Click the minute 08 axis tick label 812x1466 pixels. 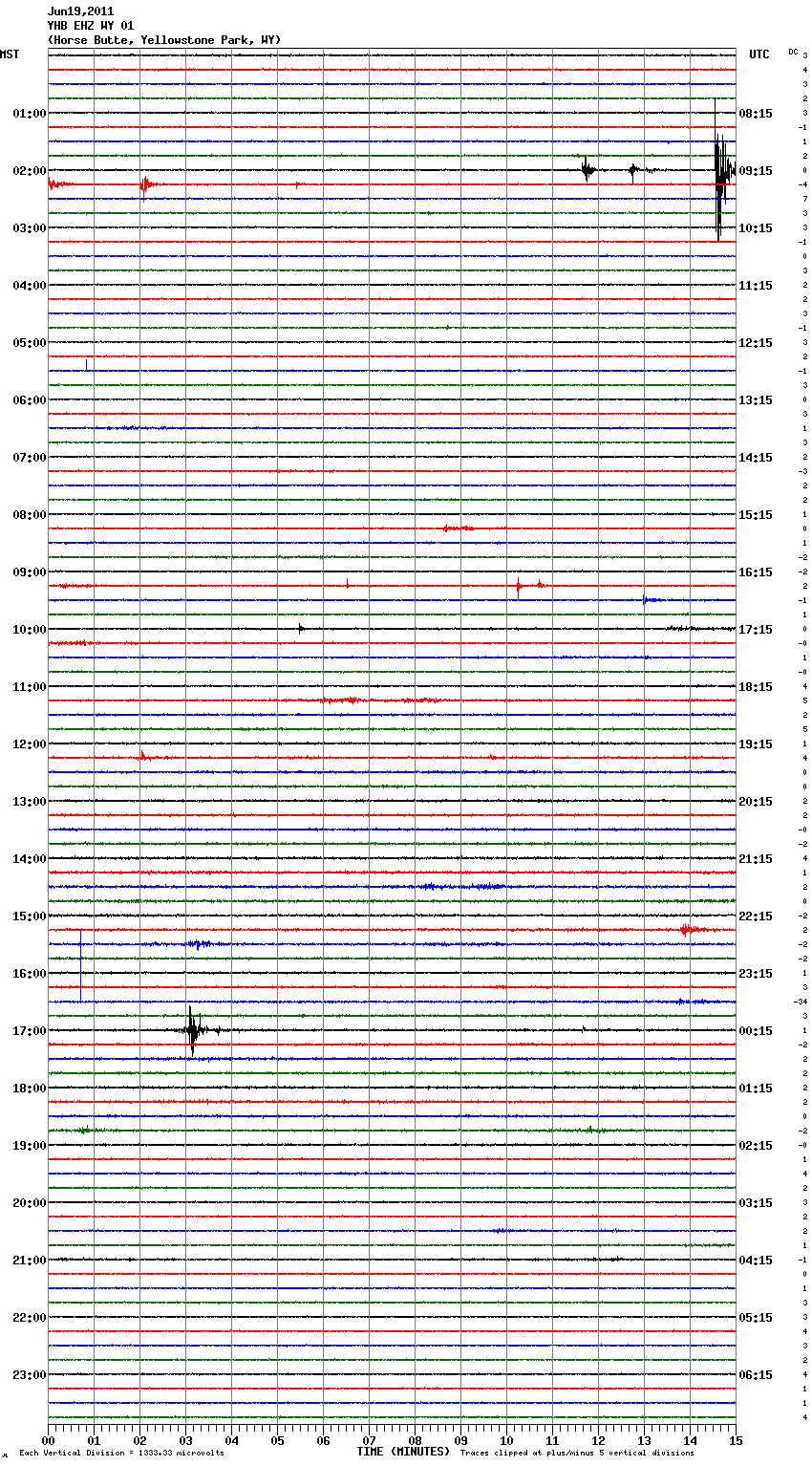click(x=416, y=1440)
